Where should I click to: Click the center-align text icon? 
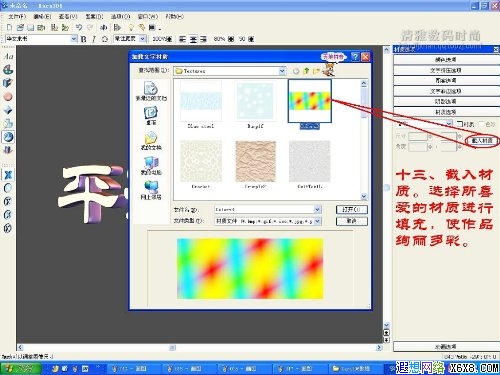[193, 39]
